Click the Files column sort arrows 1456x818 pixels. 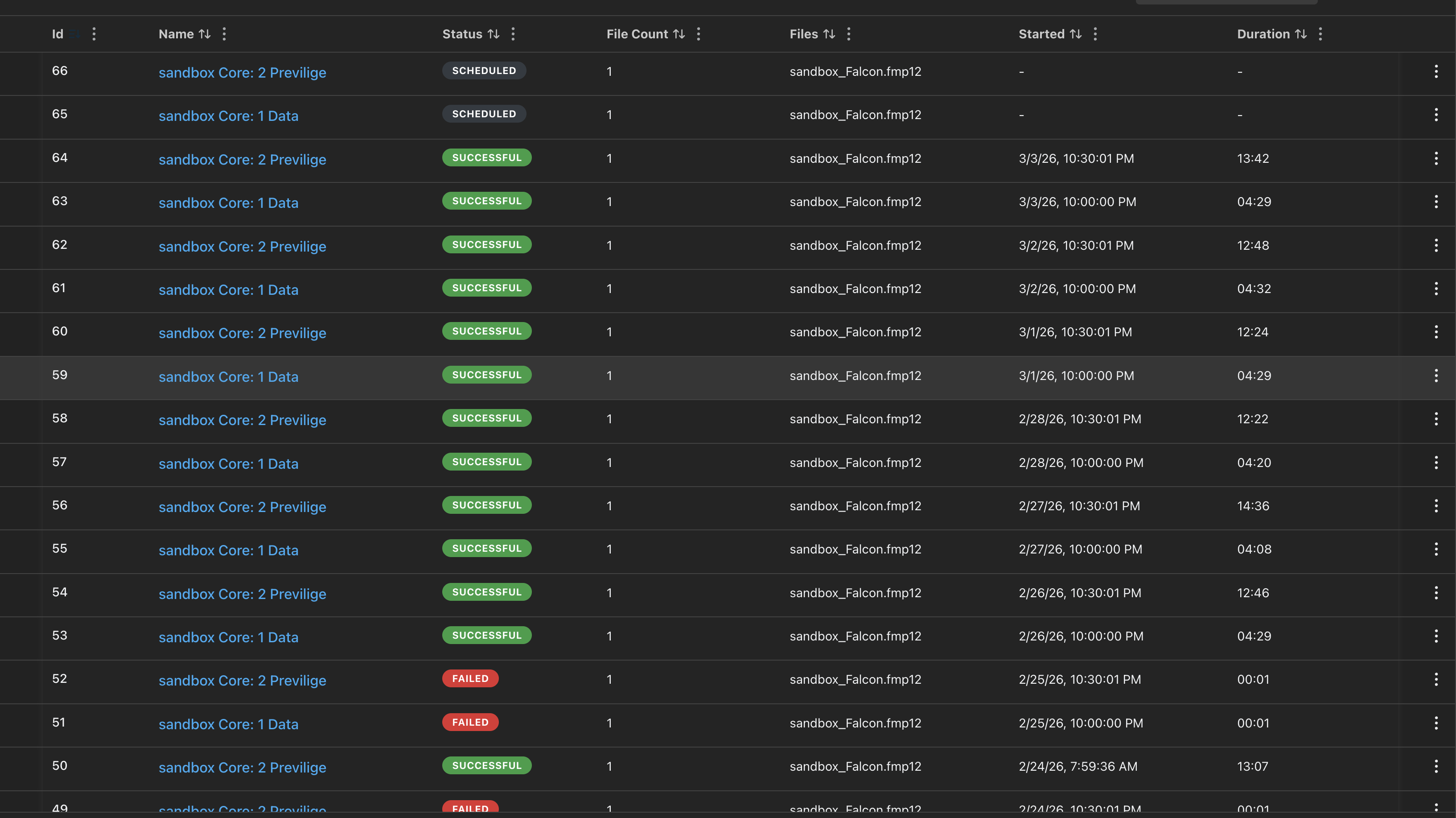pos(829,34)
